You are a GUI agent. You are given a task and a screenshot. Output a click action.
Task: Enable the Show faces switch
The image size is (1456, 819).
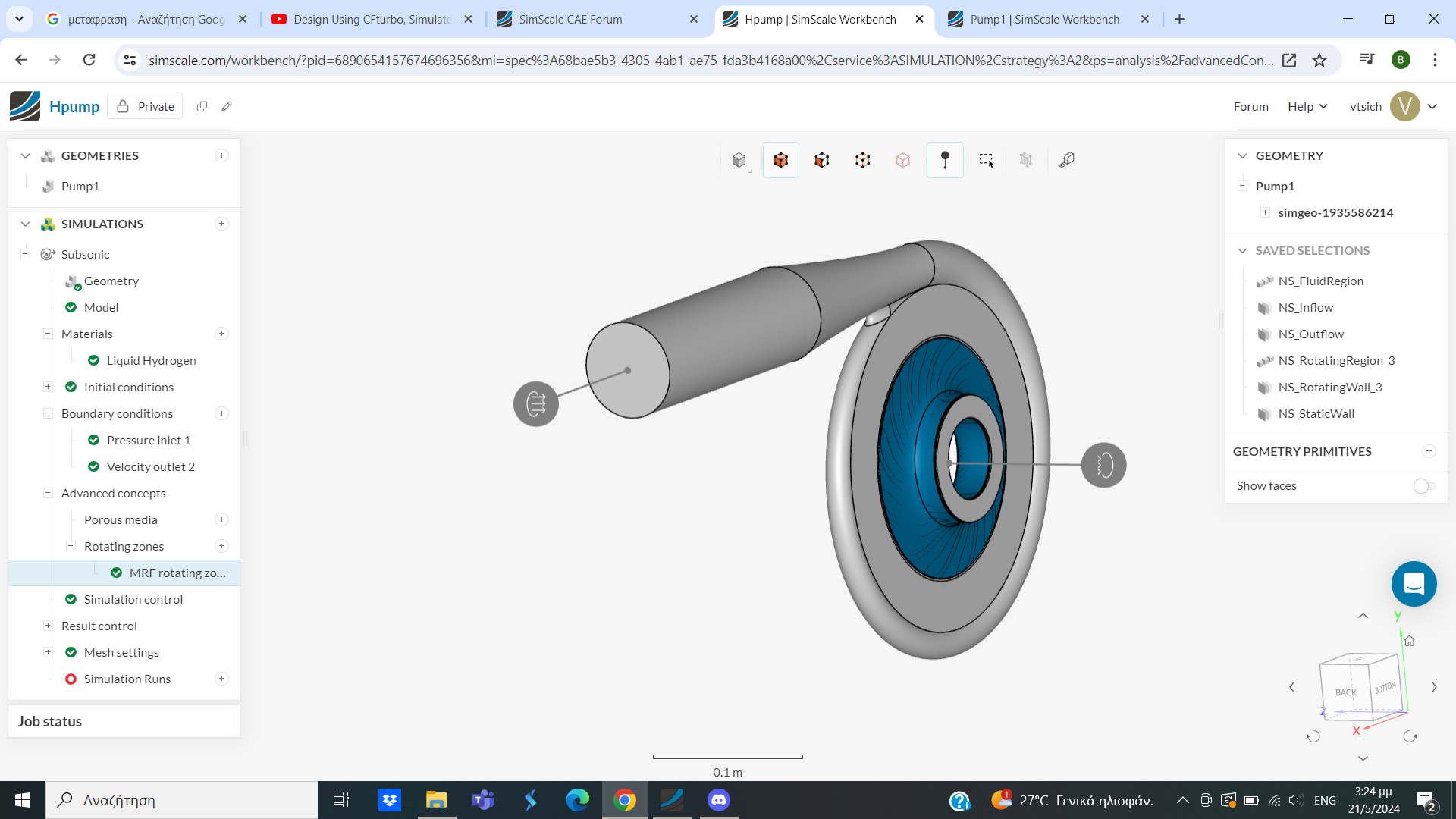[x=1423, y=486]
